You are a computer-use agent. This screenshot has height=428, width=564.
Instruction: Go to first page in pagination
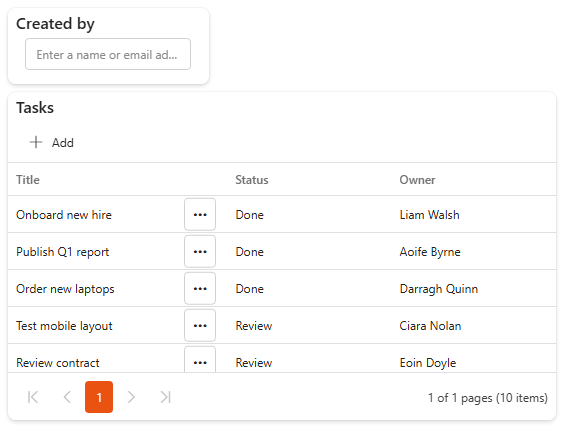33,397
